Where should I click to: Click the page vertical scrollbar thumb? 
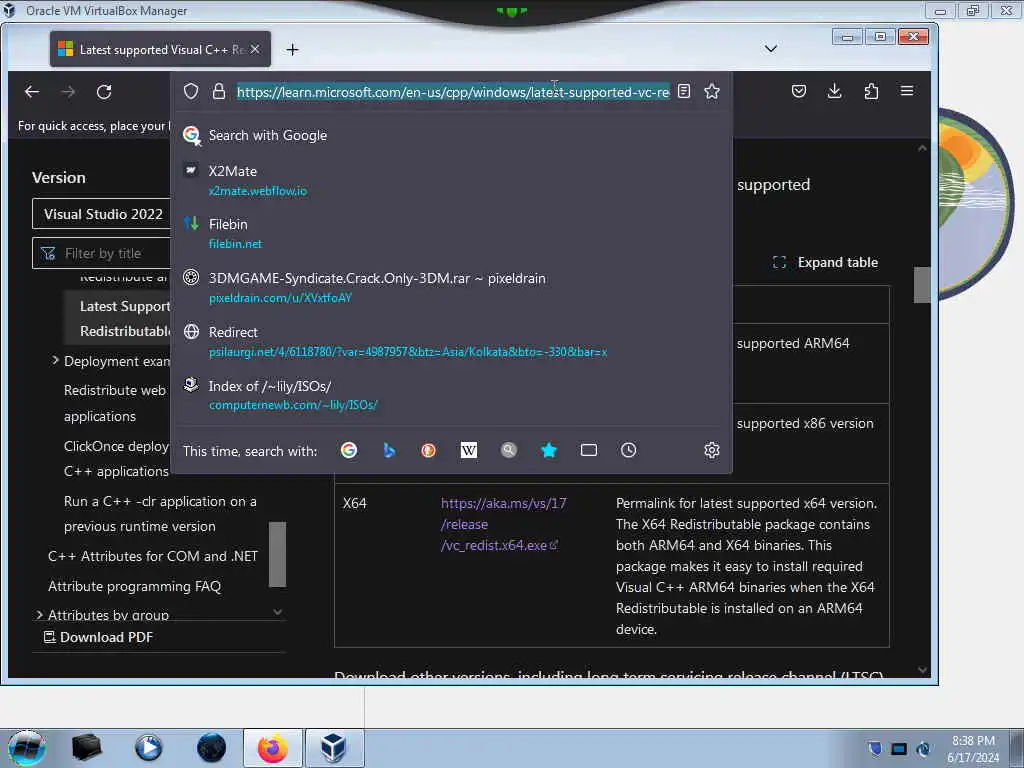(921, 285)
